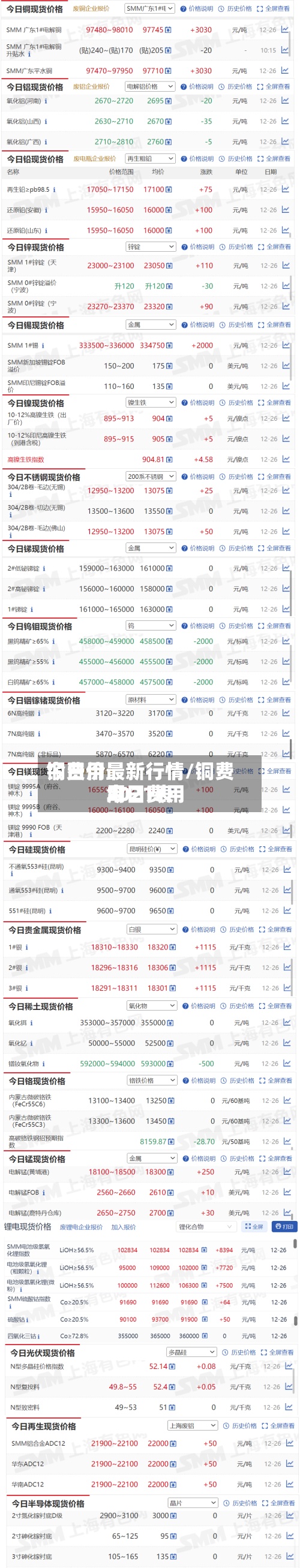
Task: View price chart for SMM 1#锡
Action: pyautogui.click(x=286, y=345)
